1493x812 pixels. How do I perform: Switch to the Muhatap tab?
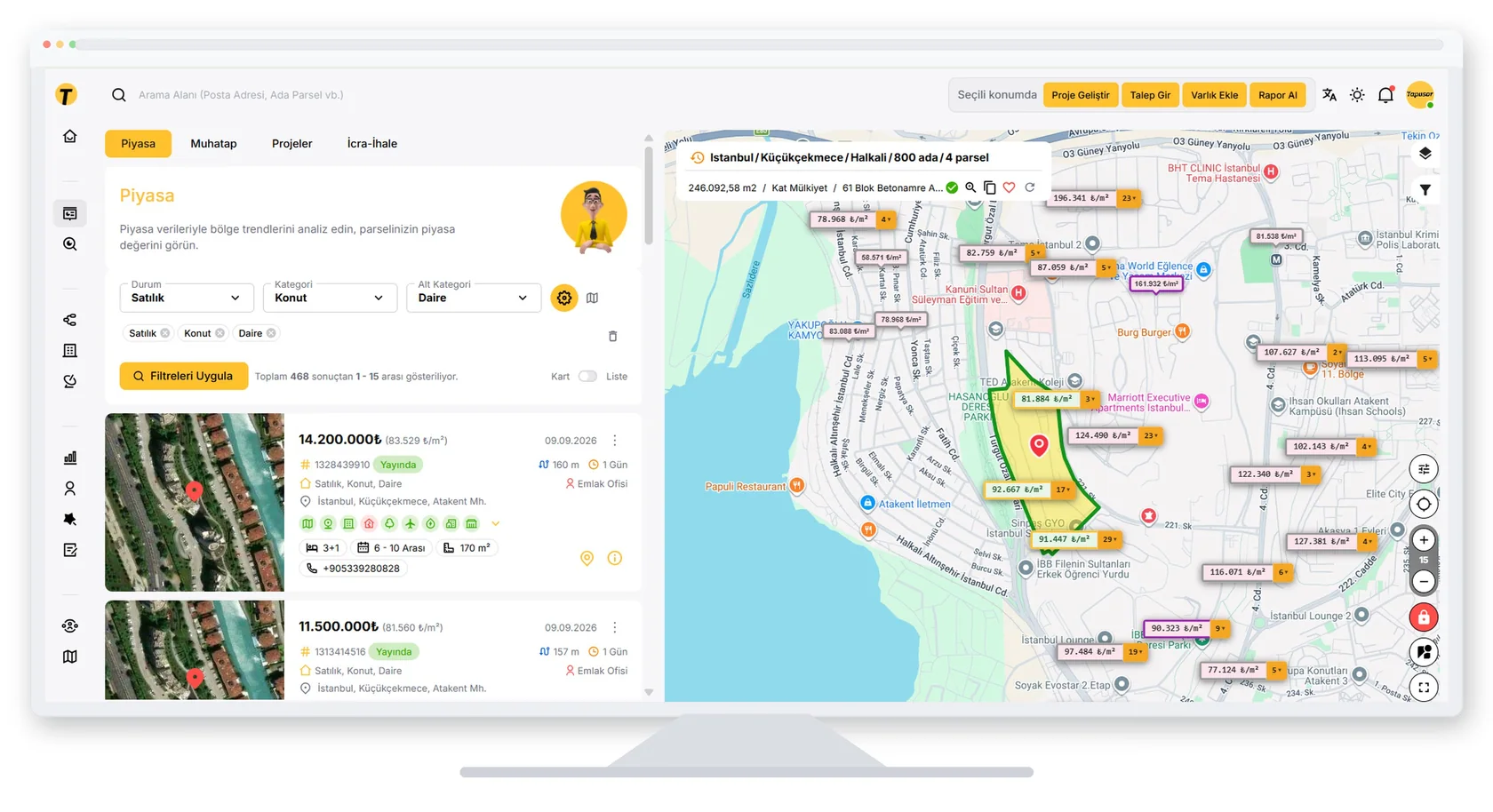click(x=213, y=144)
